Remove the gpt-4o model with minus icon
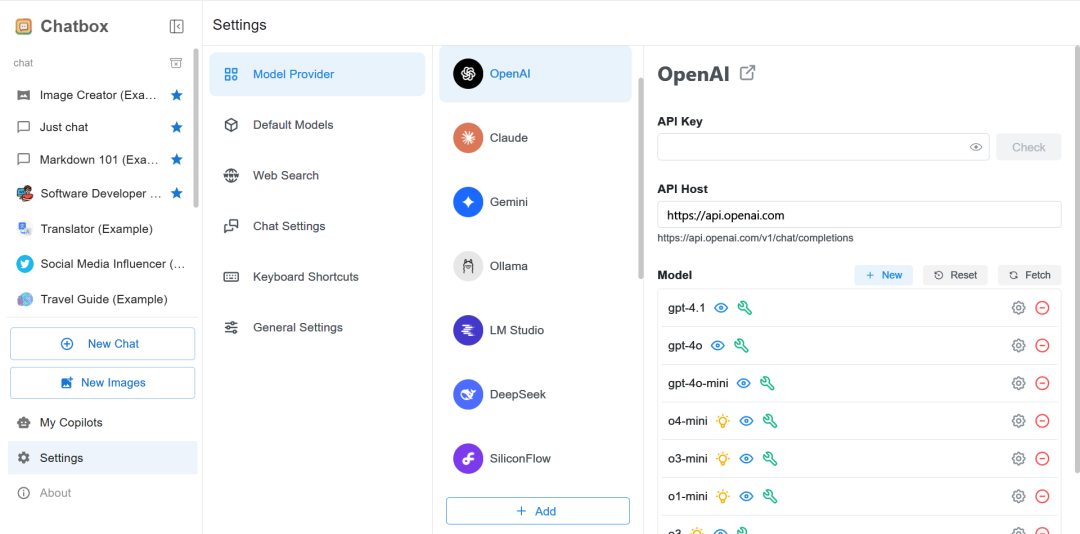The height and width of the screenshot is (534, 1080). (1042, 346)
